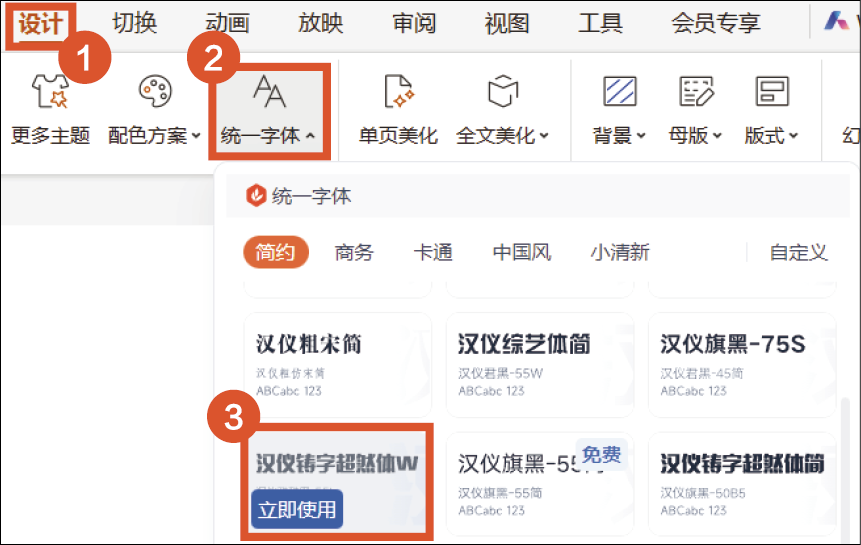The height and width of the screenshot is (545, 861).
Task: Click the 背景 hatched square icon
Action: pyautogui.click(x=619, y=92)
